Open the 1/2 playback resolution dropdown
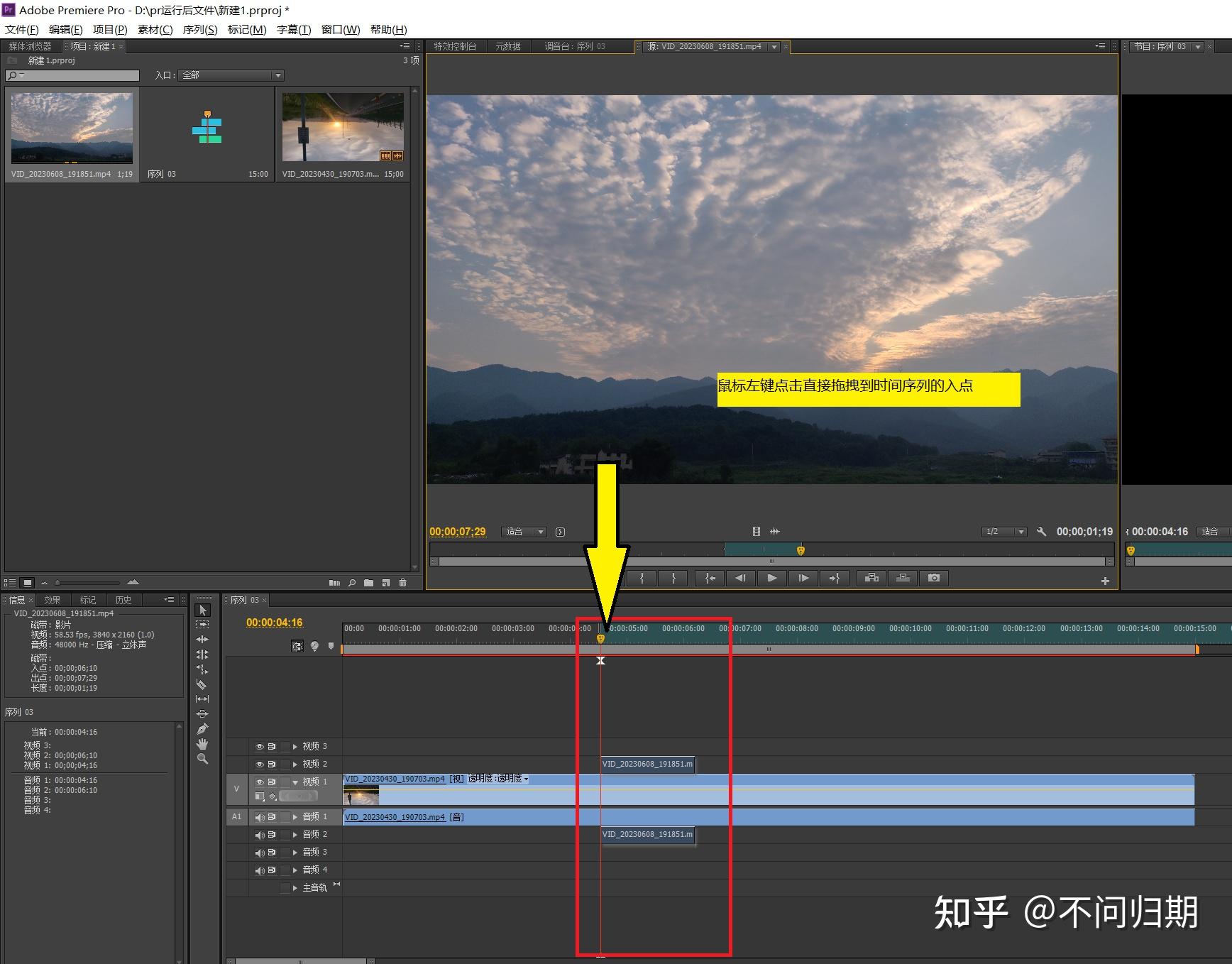The image size is (1232, 964). [1004, 532]
